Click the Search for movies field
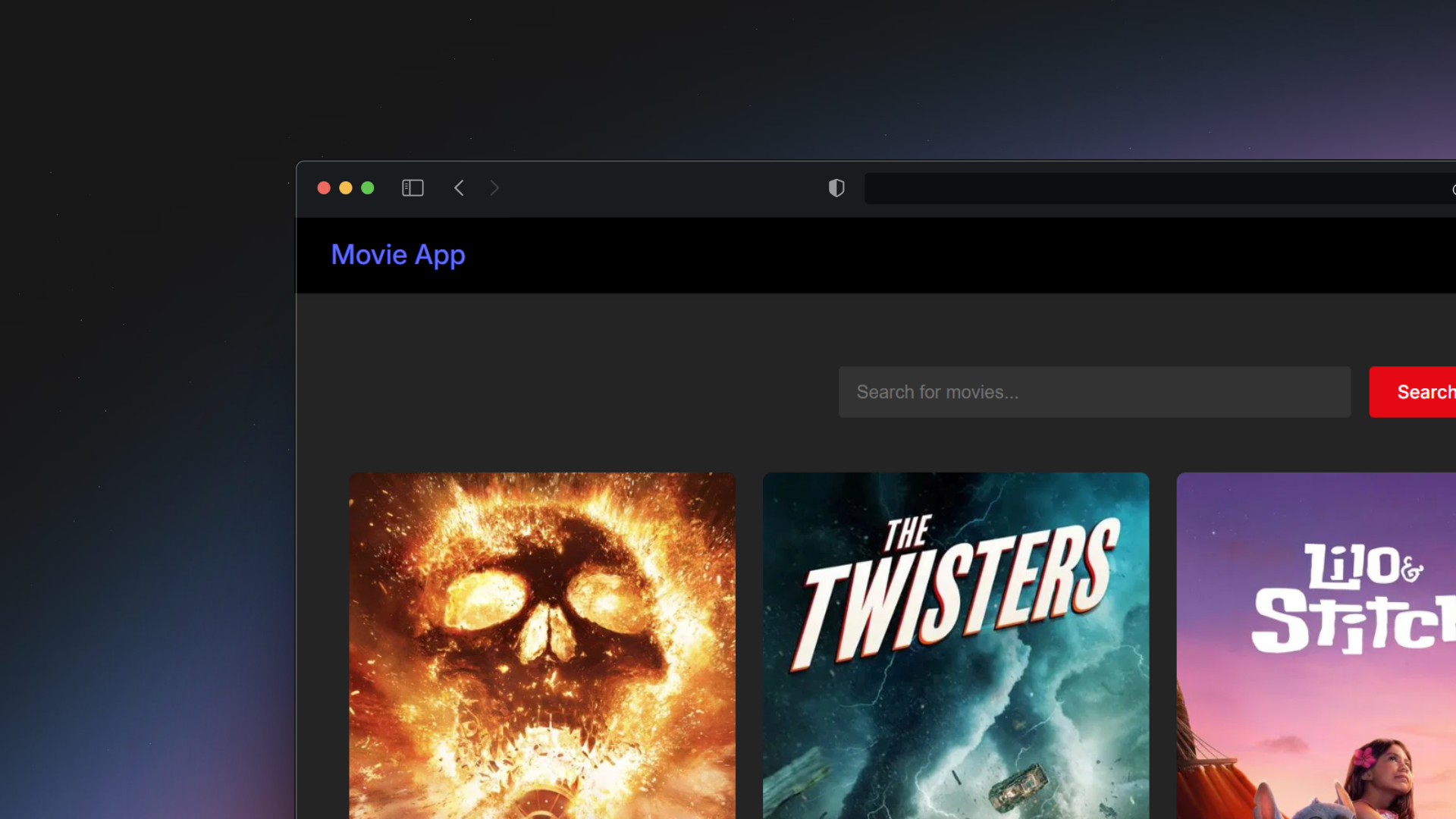 pyautogui.click(x=1094, y=392)
